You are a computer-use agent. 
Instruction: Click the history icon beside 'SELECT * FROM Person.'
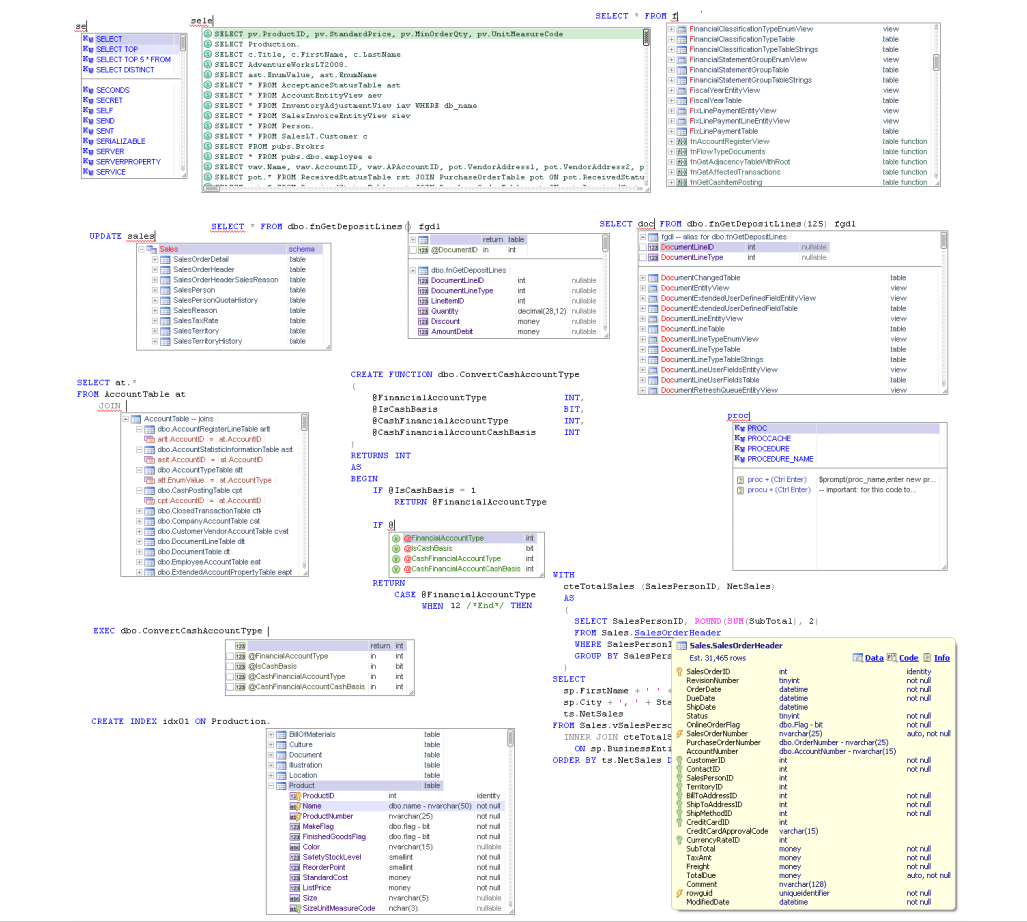[x=208, y=126]
